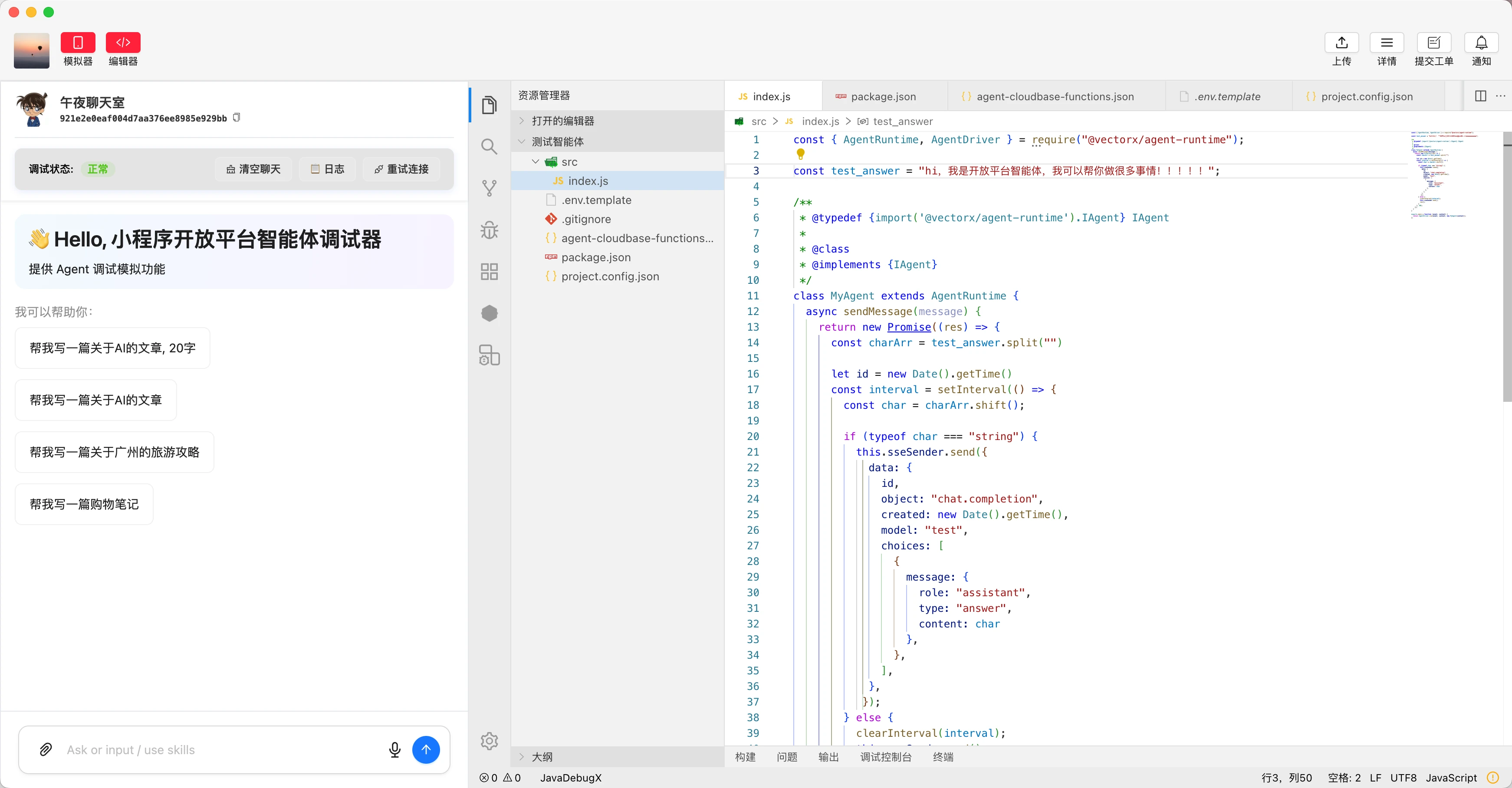Open settings gear in activity bar

(x=489, y=741)
